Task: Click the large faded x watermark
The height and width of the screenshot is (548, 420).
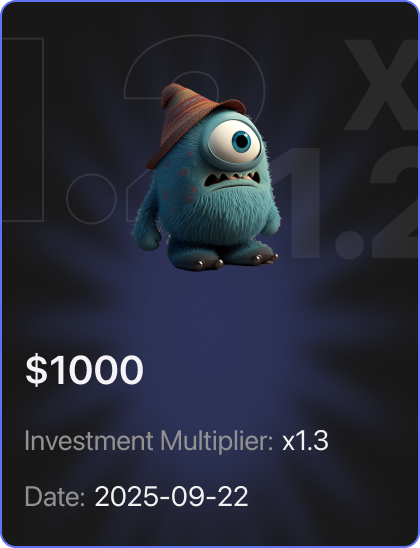Action: (x=383, y=84)
